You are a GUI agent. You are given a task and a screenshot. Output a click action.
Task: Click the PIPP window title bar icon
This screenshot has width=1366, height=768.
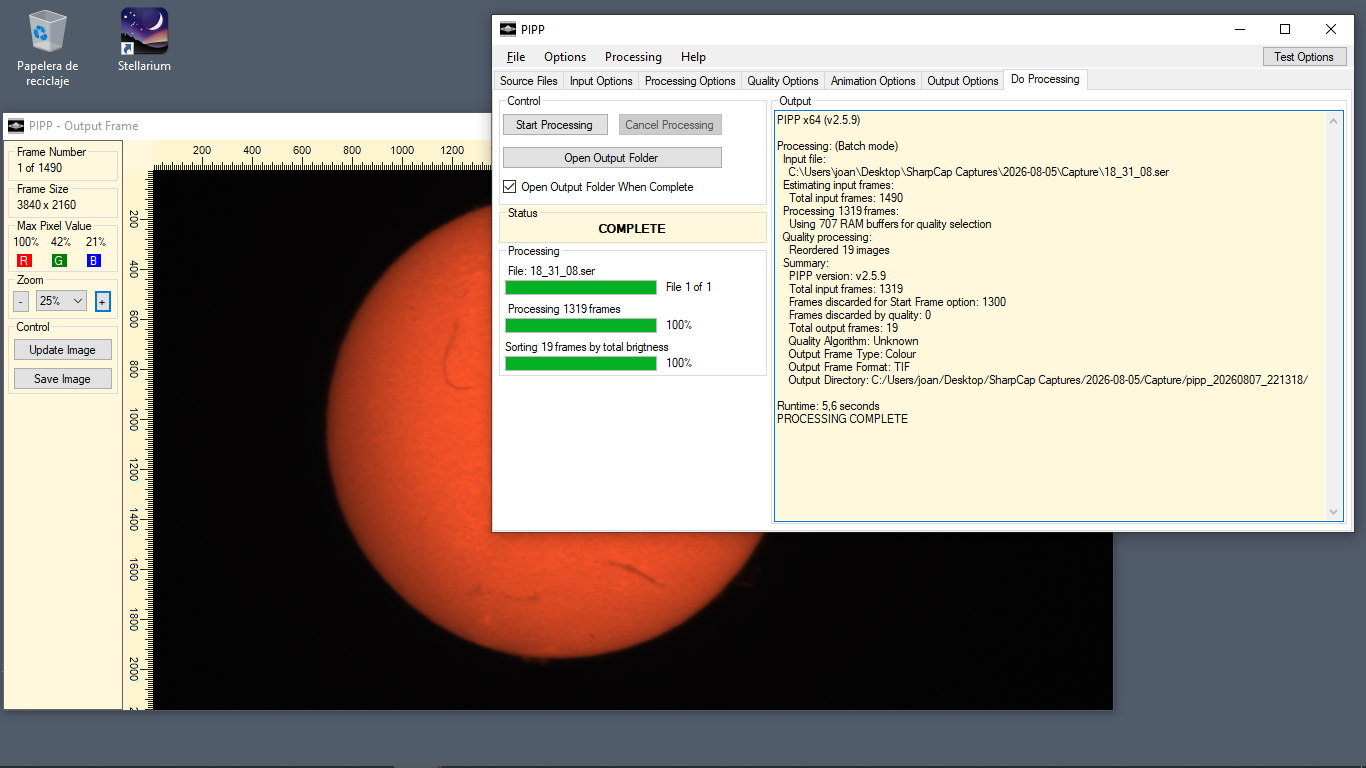[x=508, y=29]
